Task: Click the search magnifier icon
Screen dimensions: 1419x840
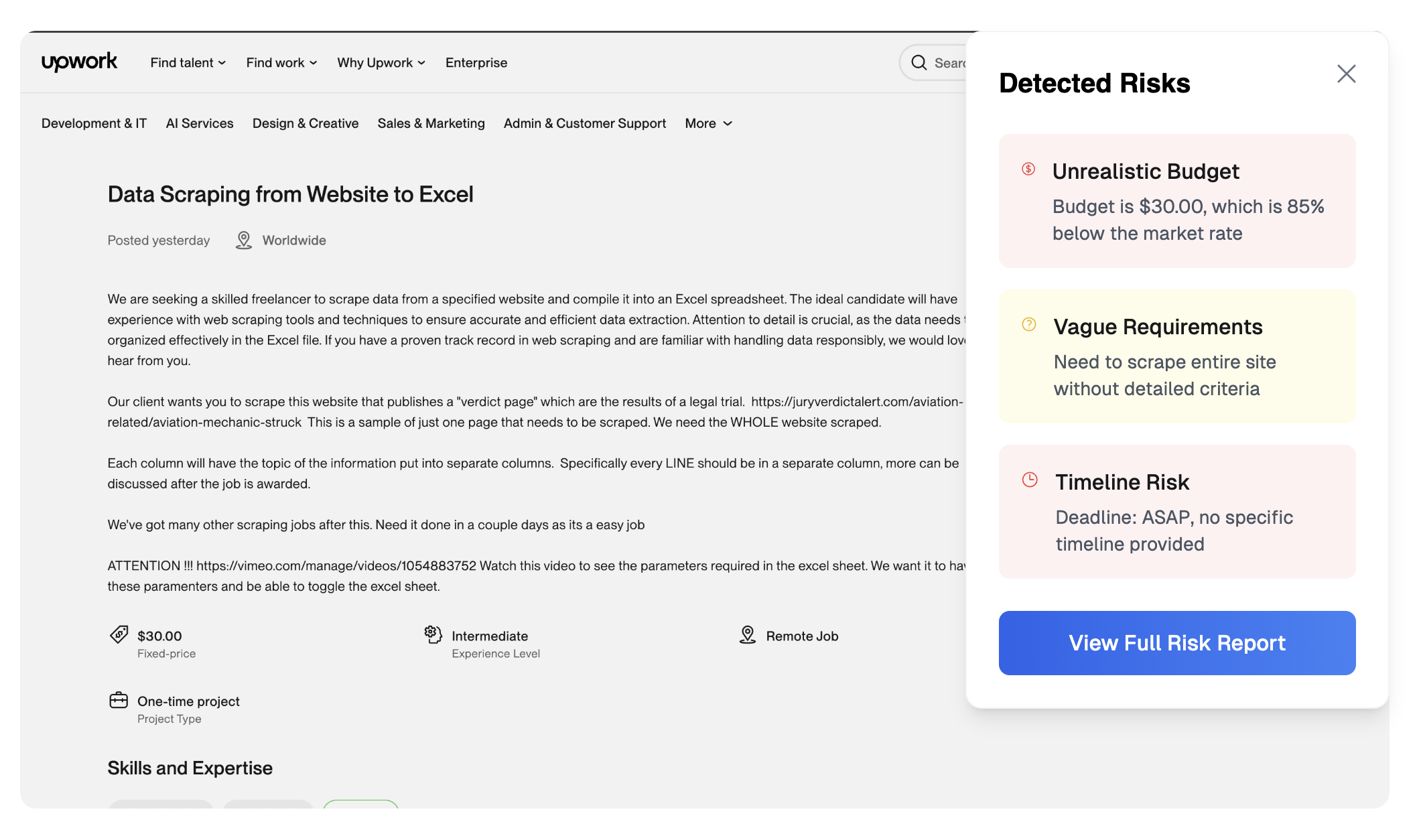Action: [x=919, y=63]
